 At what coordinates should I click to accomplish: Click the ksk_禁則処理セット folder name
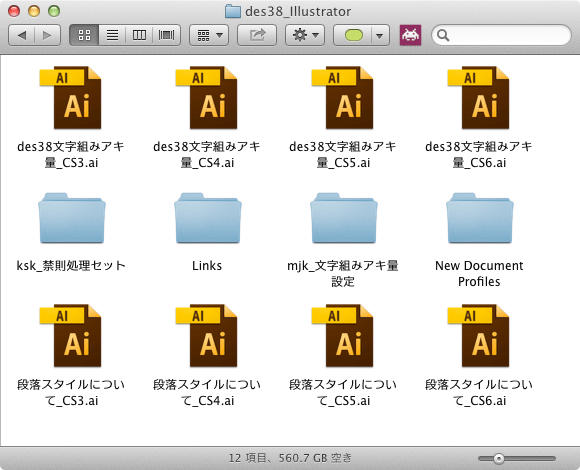pos(71,266)
